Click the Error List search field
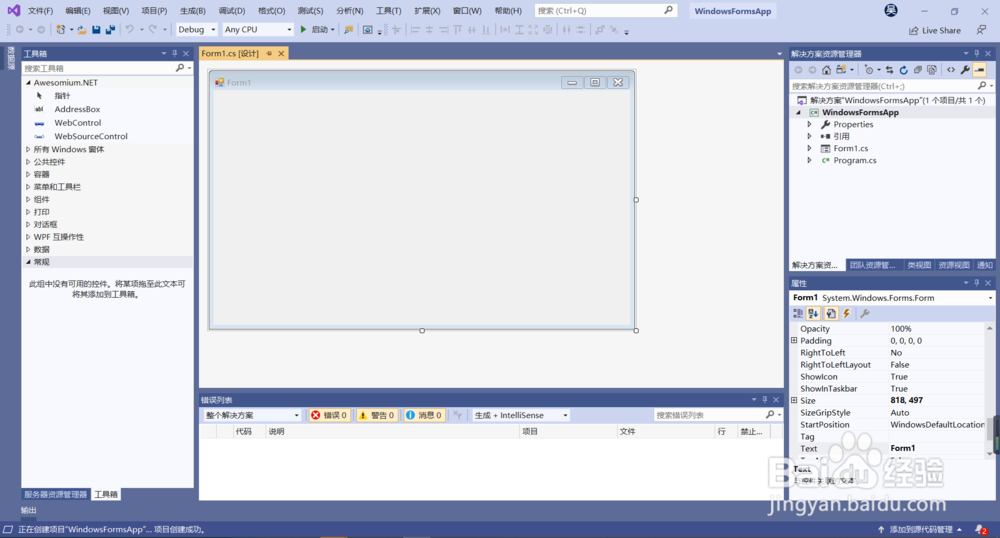The image size is (1000, 538). pos(709,415)
